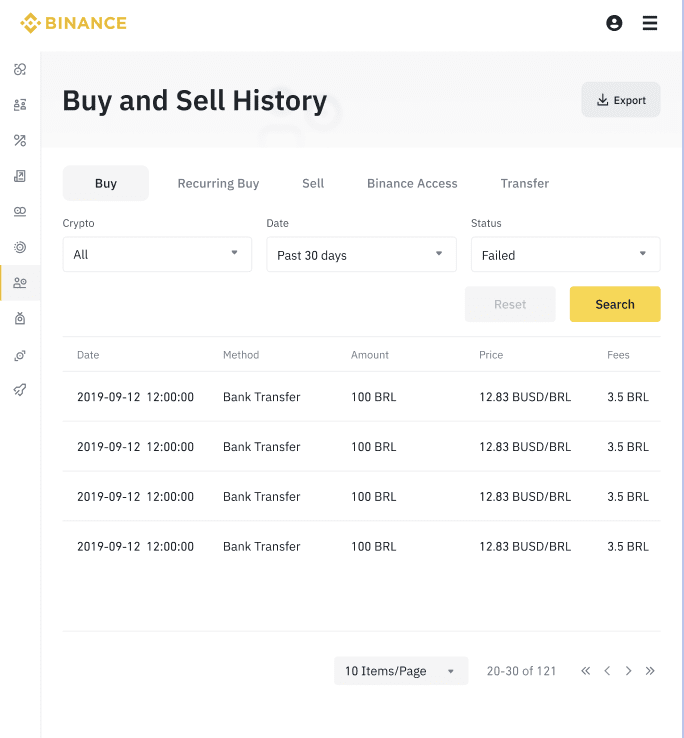Click the Binance logo

[x=74, y=23]
